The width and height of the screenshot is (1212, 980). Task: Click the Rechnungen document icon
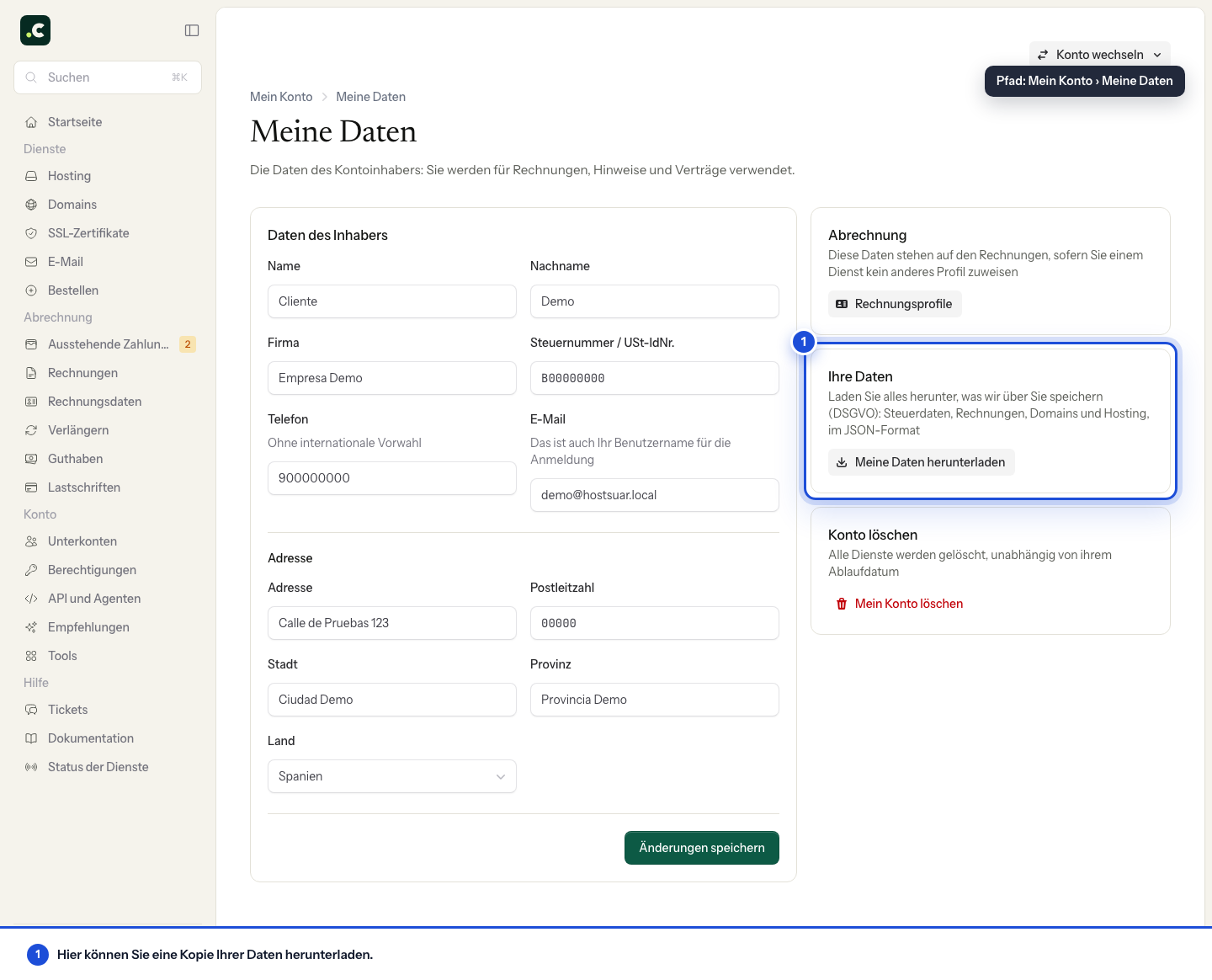coord(31,373)
